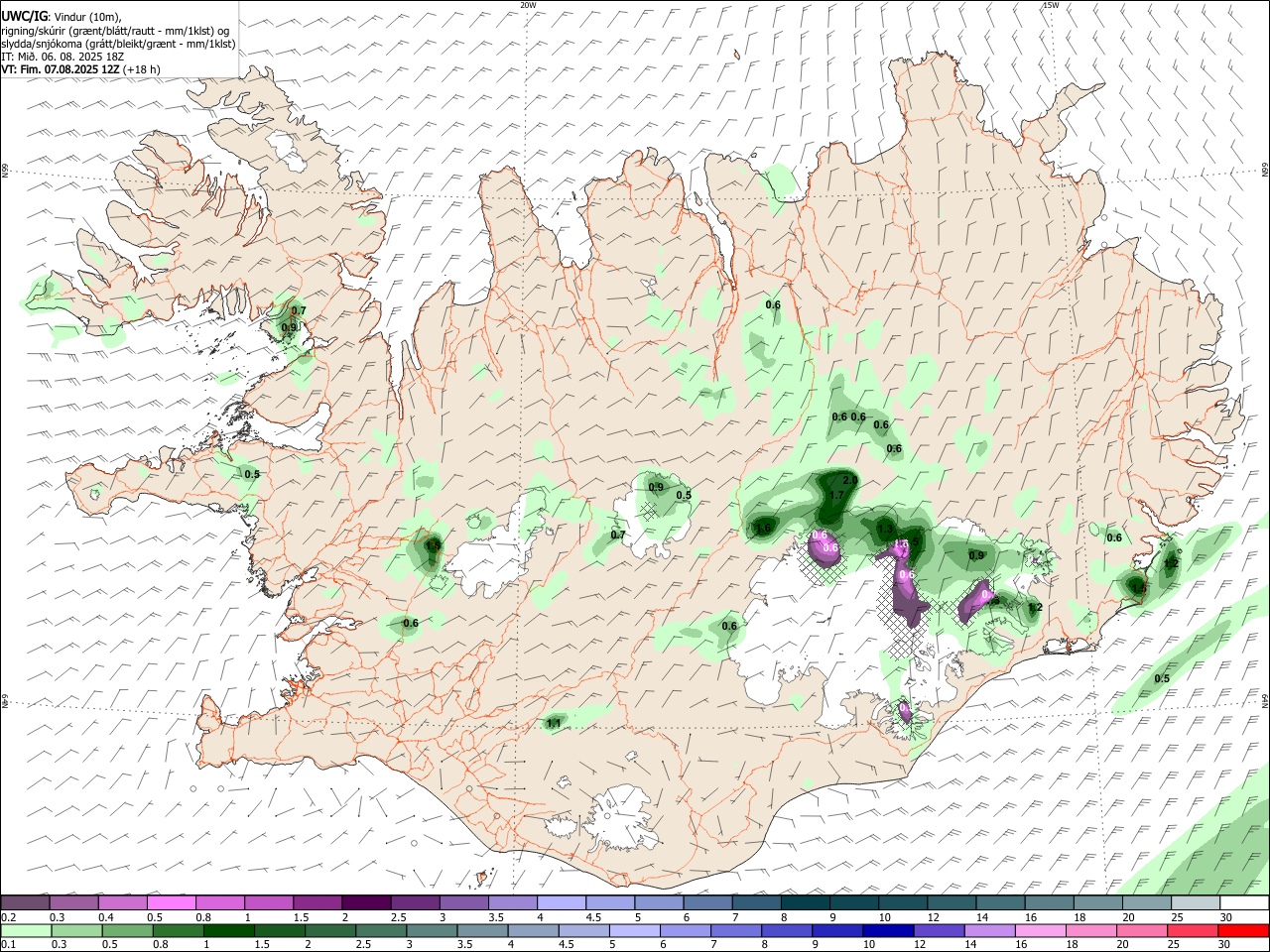Select bottom legend dark green swatch between 1 and 1.5
1270x952 pixels.
click(228, 930)
